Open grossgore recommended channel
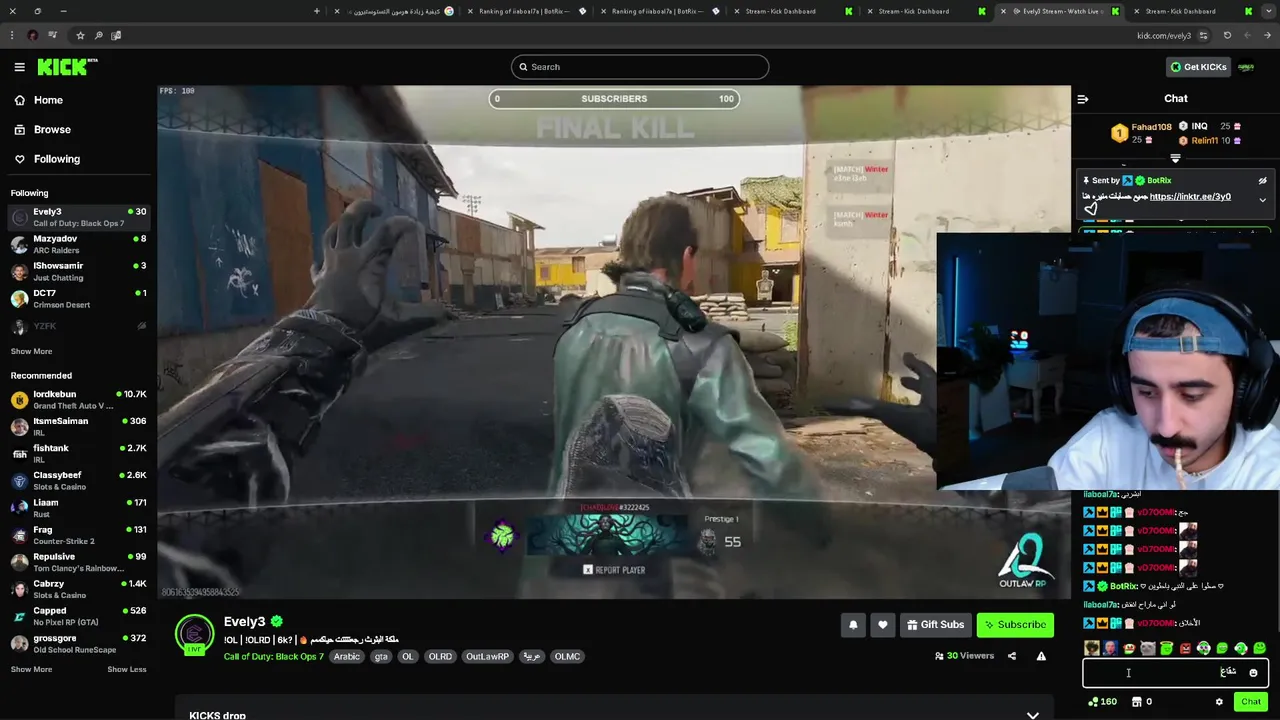 (78, 643)
